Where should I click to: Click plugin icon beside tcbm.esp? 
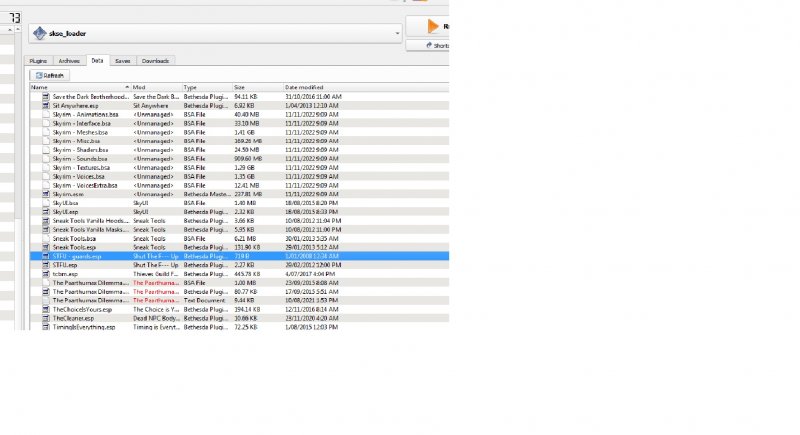[x=45, y=274]
